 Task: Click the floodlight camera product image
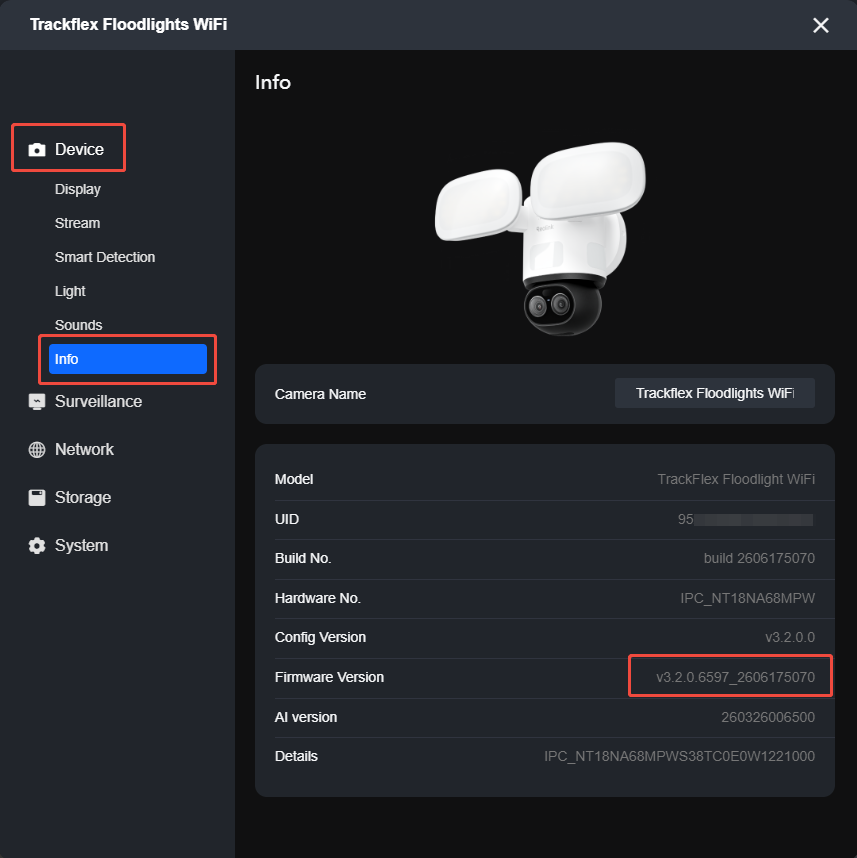[x=540, y=237]
